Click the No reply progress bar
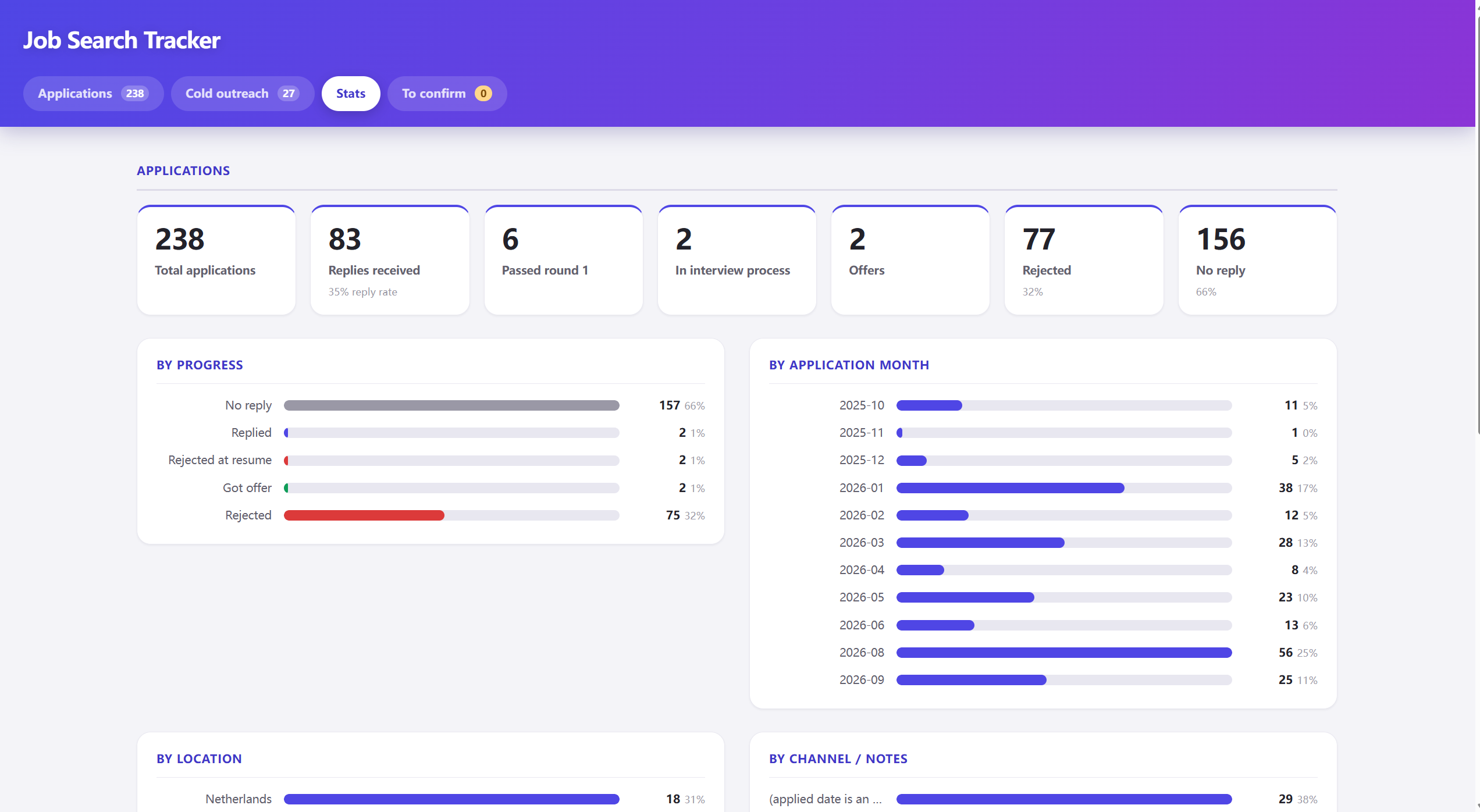Image resolution: width=1480 pixels, height=812 pixels. coord(451,405)
